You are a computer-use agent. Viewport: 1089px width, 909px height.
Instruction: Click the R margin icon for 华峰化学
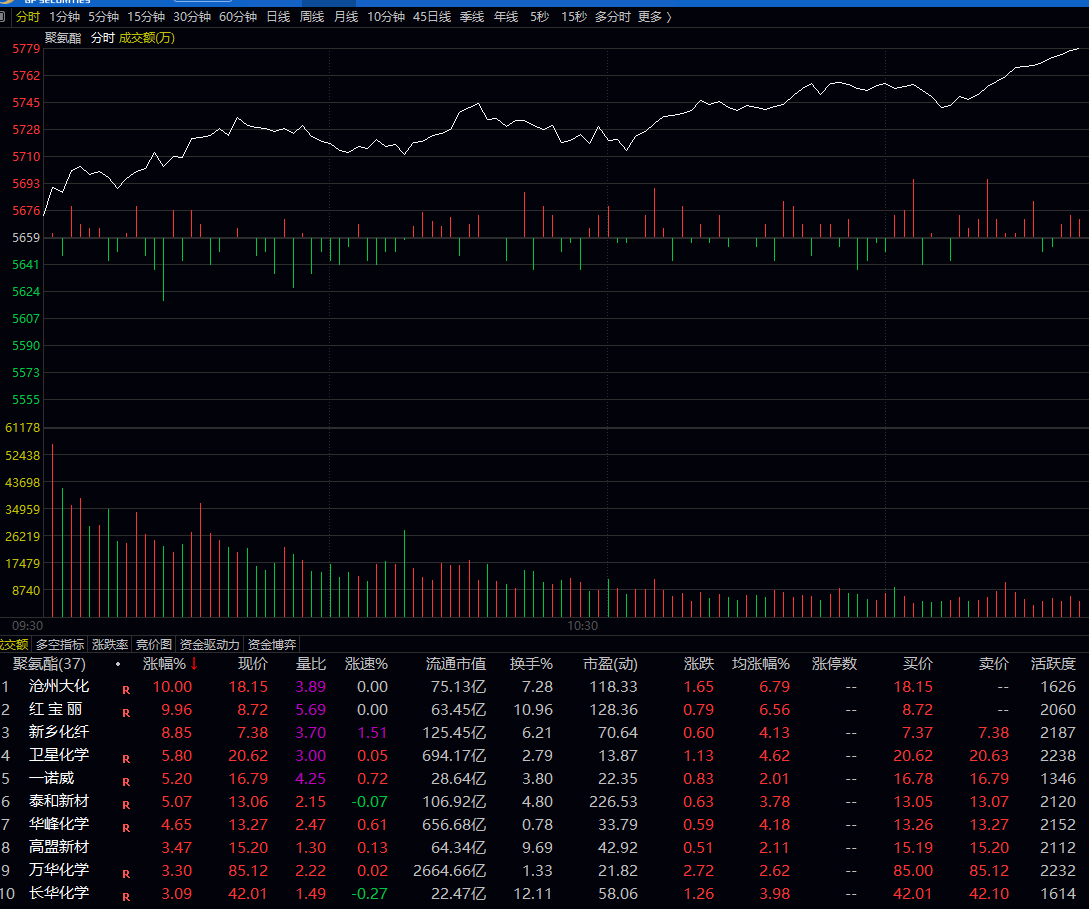pyautogui.click(x=126, y=828)
